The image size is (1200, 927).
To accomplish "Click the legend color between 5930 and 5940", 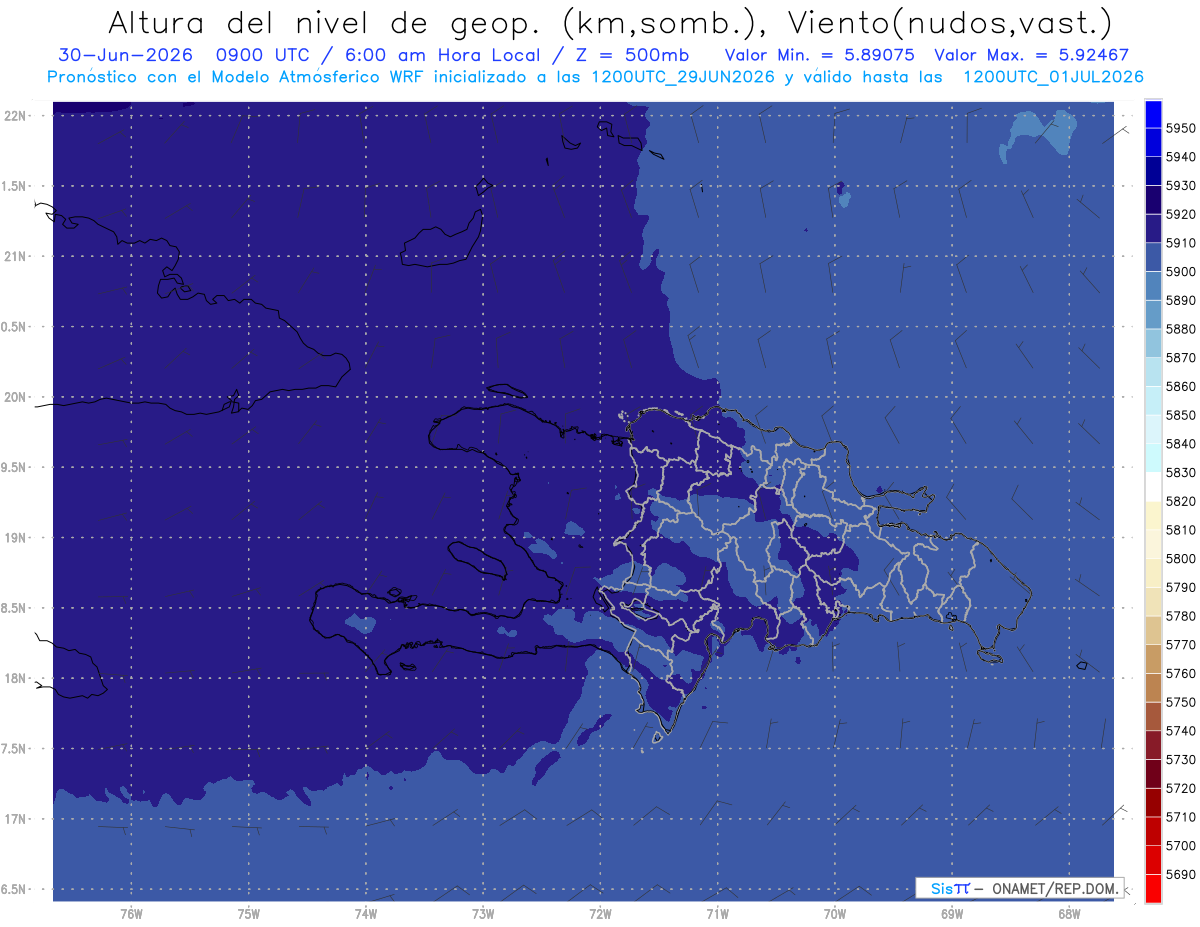I will pos(1153,172).
